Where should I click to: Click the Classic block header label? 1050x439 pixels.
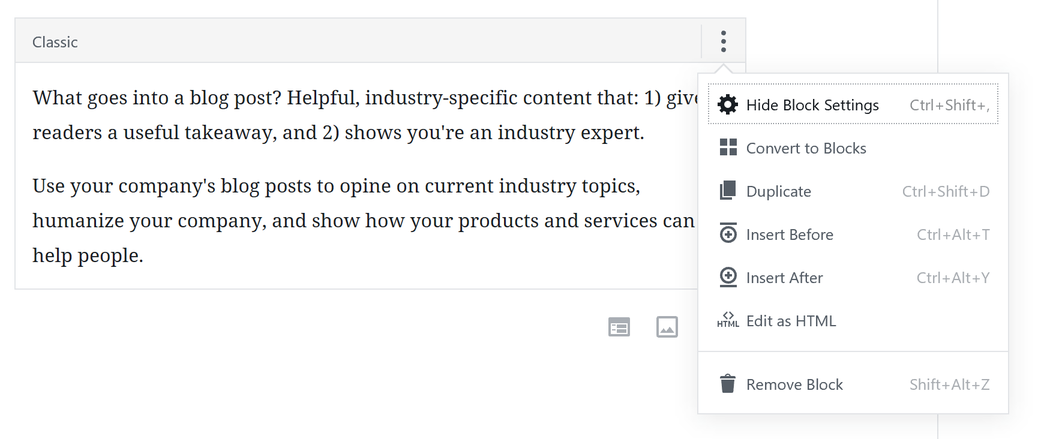tap(55, 42)
